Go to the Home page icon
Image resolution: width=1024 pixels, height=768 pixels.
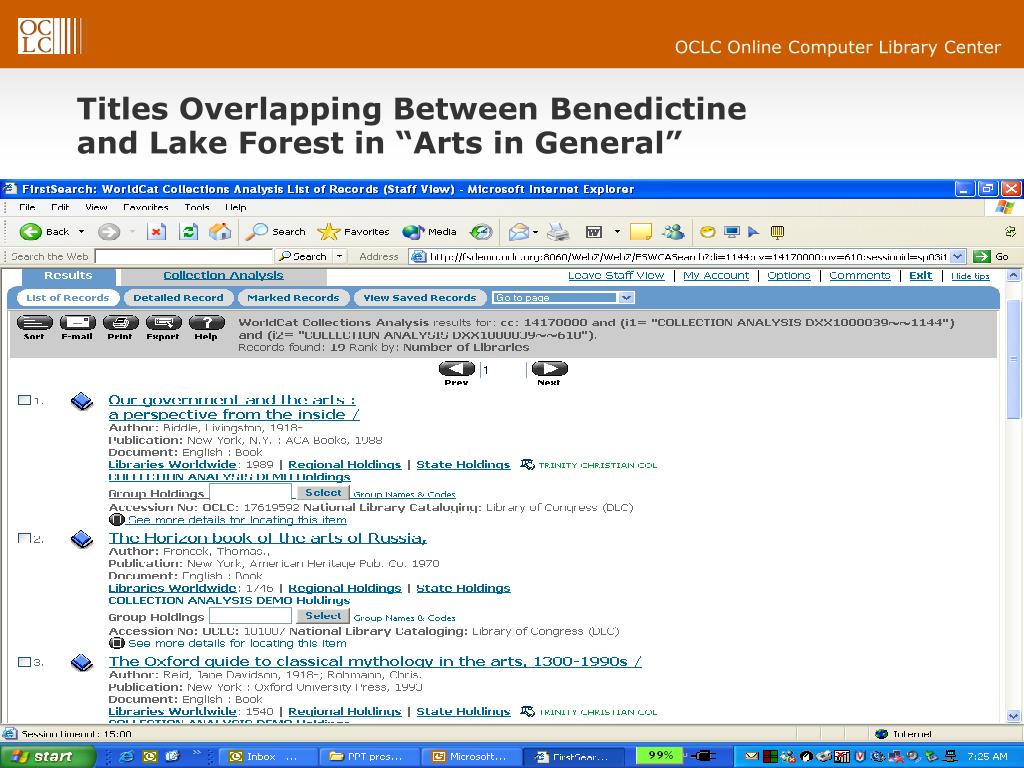coord(220,231)
